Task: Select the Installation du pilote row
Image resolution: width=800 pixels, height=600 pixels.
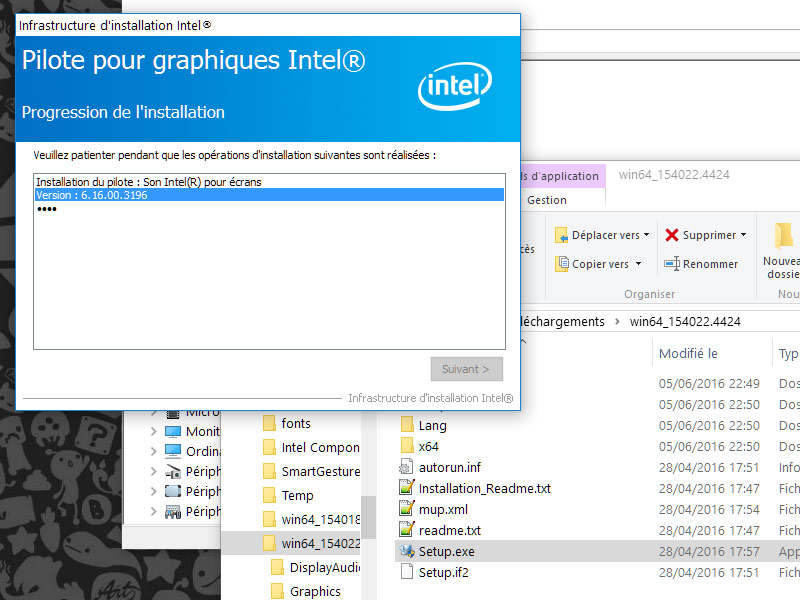Action: point(269,182)
